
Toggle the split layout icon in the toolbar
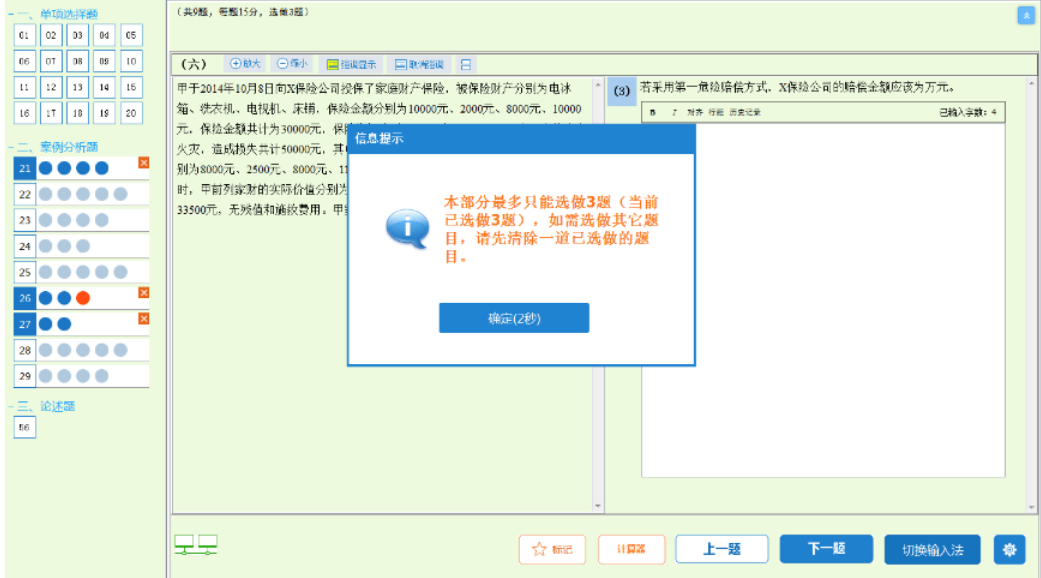[x=465, y=64]
